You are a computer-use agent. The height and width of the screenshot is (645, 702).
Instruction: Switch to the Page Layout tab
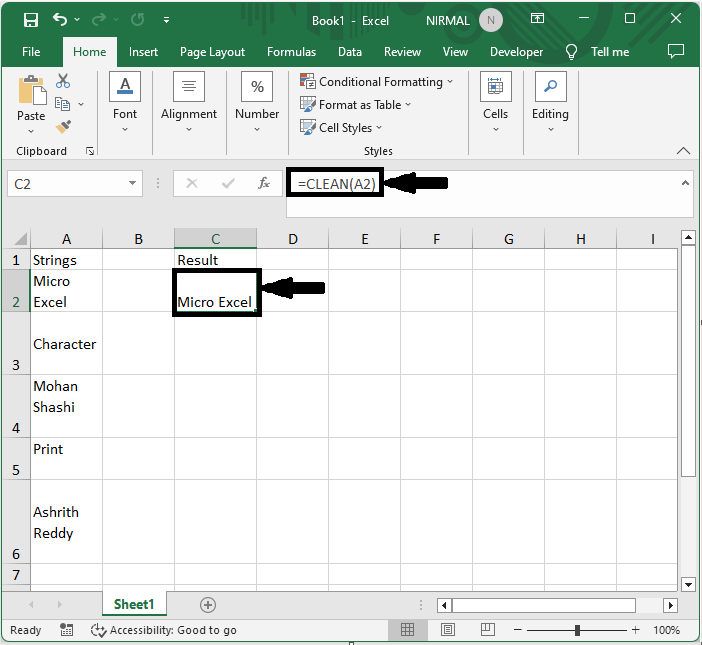pyautogui.click(x=212, y=52)
